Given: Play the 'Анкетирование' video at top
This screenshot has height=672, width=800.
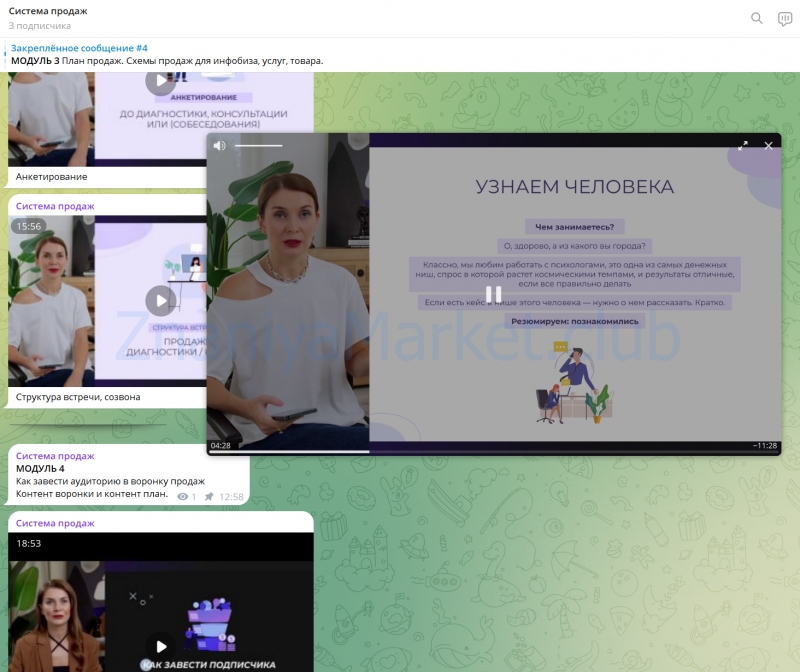Looking at the screenshot, I should (160, 82).
